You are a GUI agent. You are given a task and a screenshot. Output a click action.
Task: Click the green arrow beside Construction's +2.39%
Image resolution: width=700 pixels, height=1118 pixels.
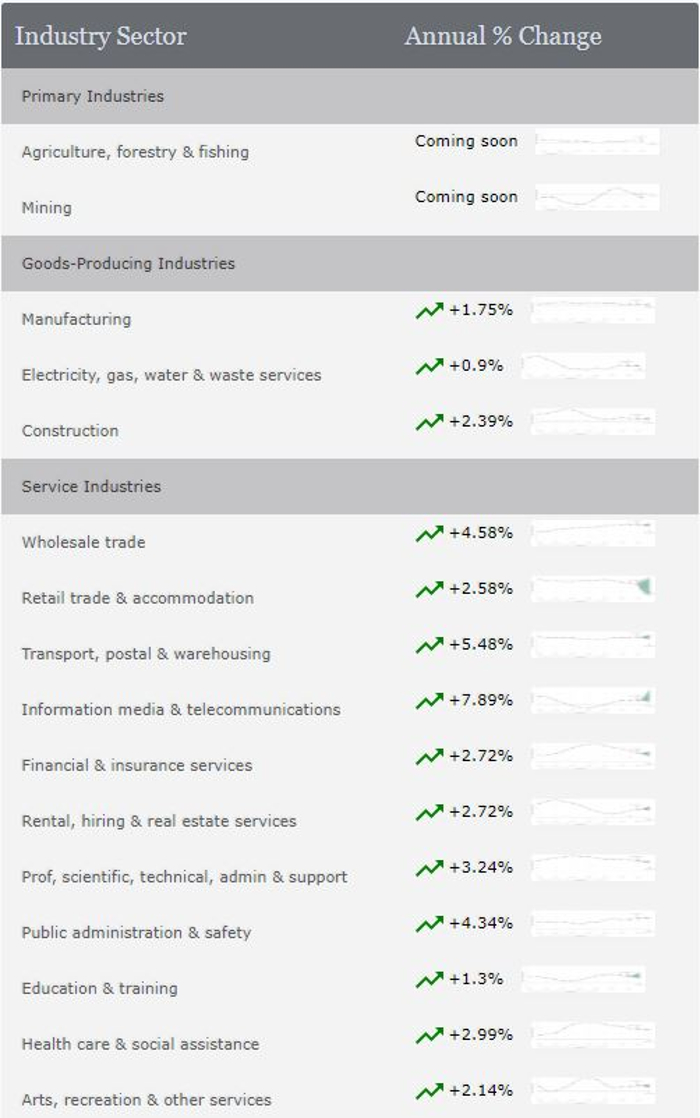pyautogui.click(x=429, y=421)
